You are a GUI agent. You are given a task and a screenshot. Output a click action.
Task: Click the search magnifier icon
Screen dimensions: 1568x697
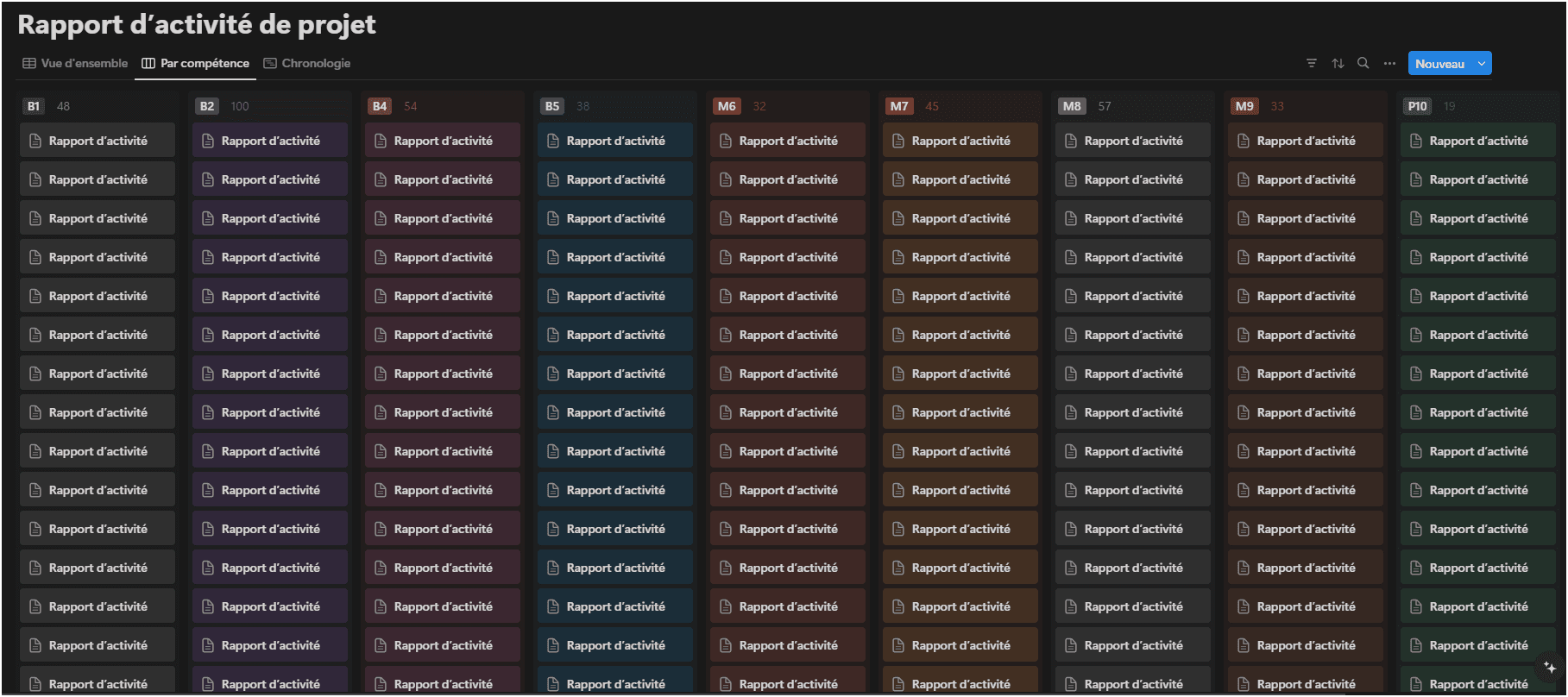[1363, 63]
